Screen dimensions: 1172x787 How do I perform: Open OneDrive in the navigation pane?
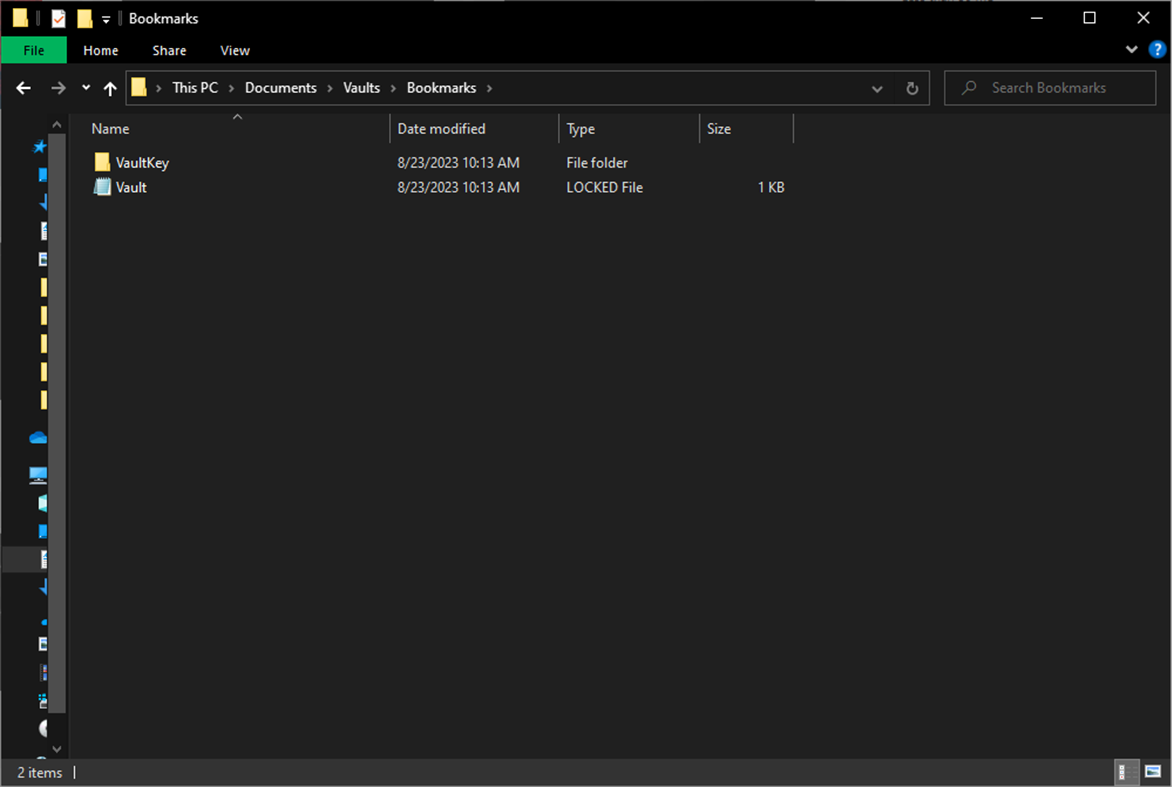[38, 437]
